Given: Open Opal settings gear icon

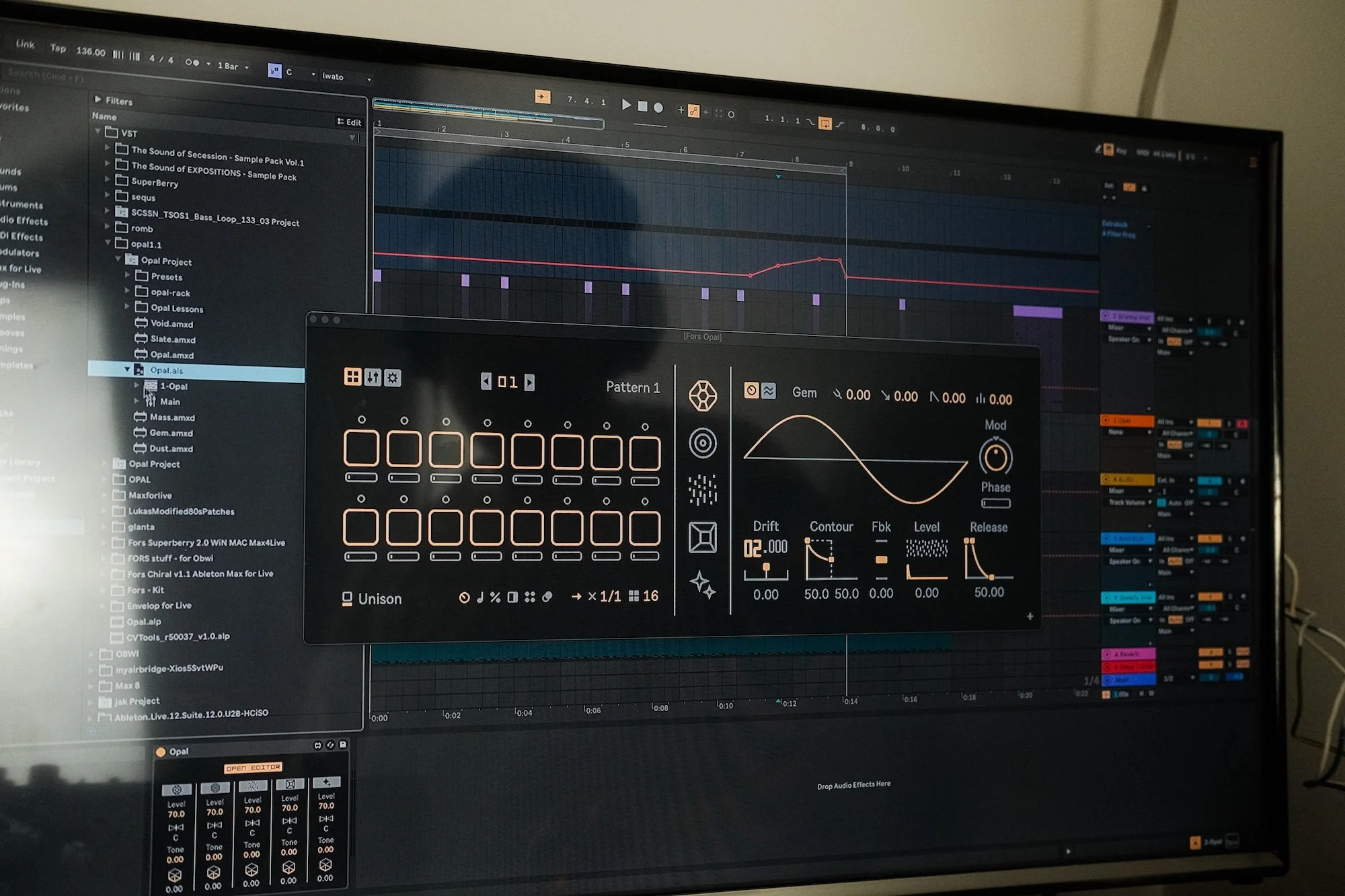Looking at the screenshot, I should [393, 378].
